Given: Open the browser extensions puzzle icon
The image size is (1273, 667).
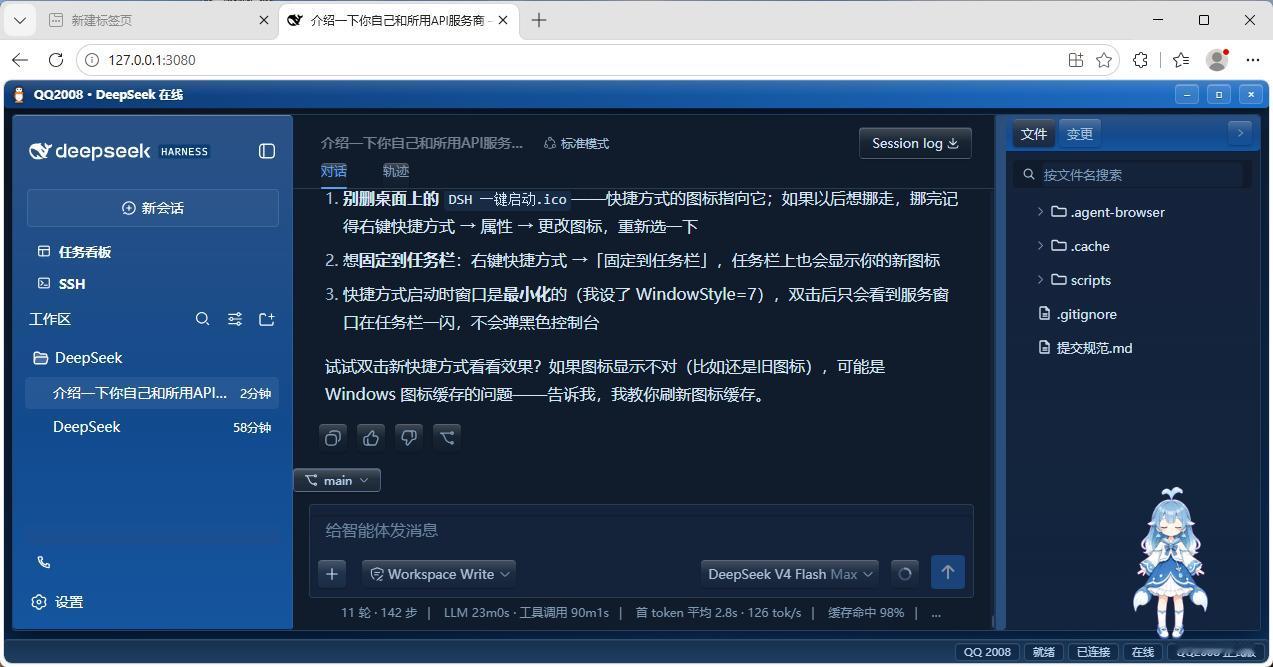Looking at the screenshot, I should [x=1140, y=60].
